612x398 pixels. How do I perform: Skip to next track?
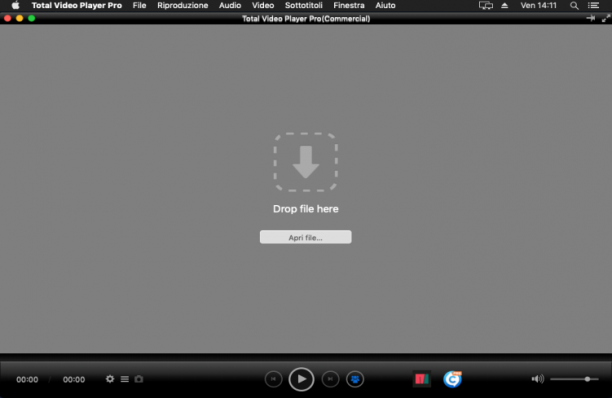click(330, 379)
